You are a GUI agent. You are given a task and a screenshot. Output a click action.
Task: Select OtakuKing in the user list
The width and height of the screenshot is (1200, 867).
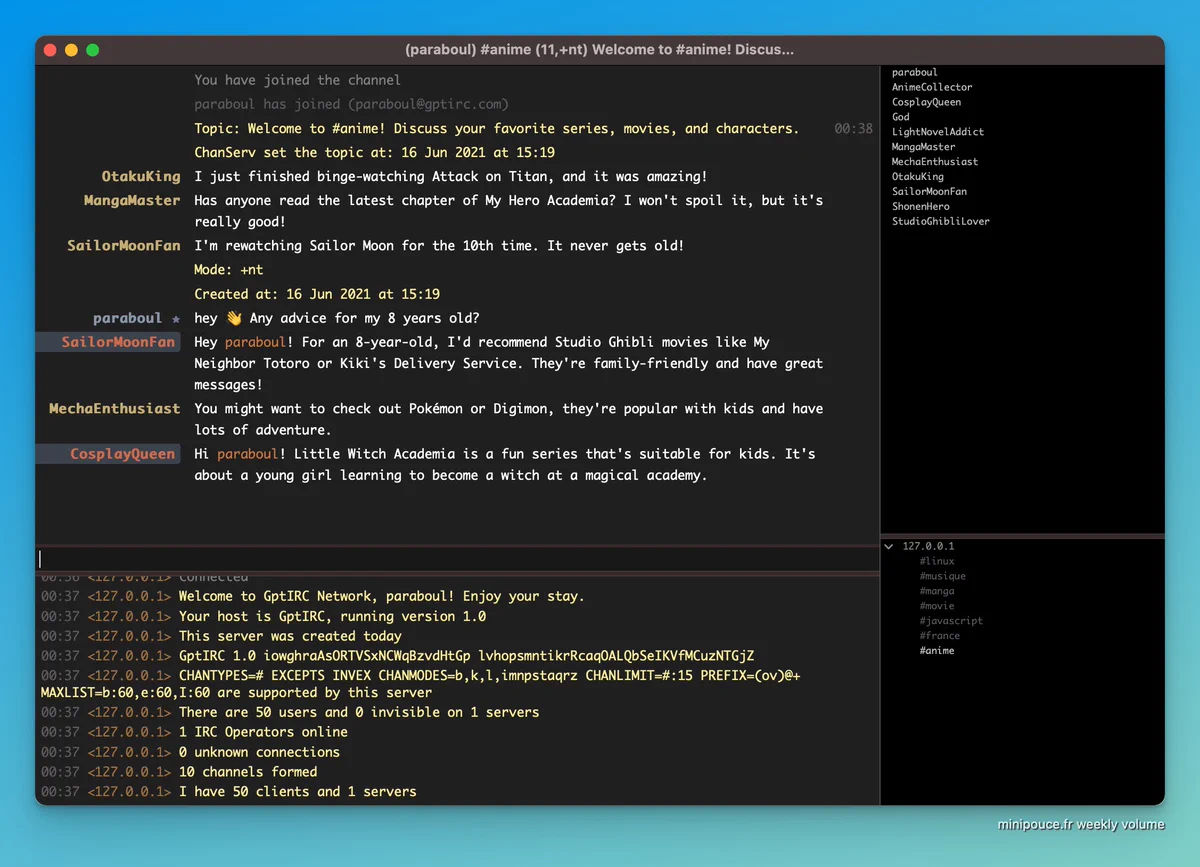pos(918,177)
